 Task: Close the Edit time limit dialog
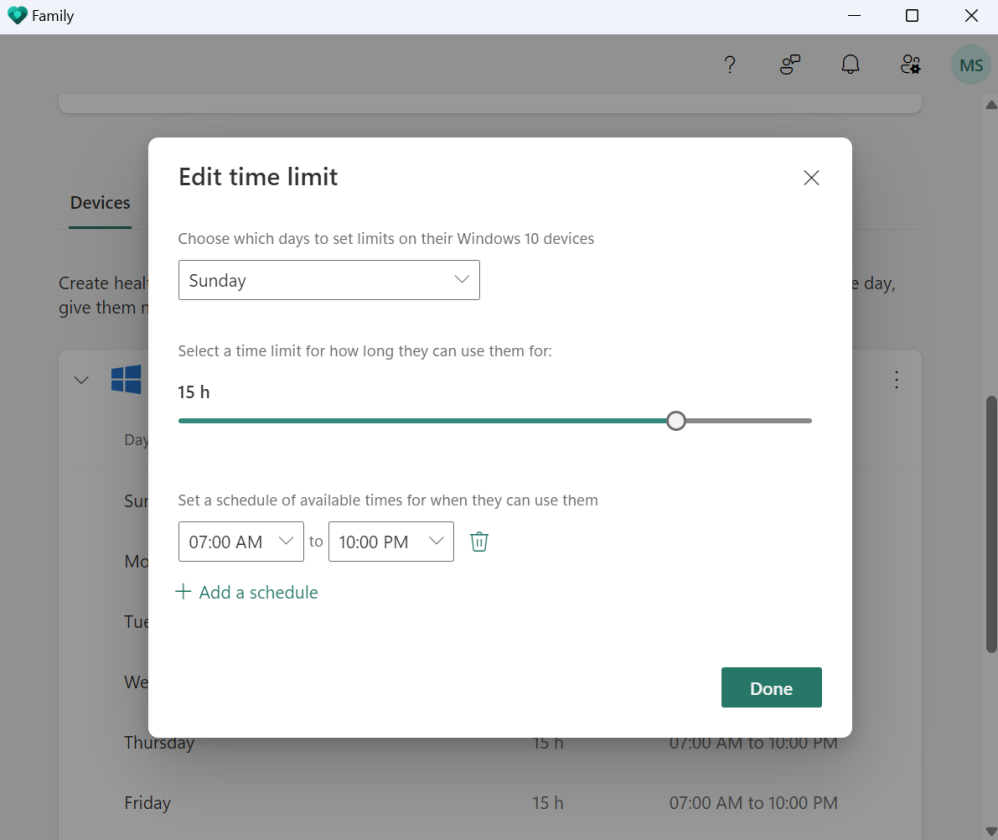[x=811, y=177]
